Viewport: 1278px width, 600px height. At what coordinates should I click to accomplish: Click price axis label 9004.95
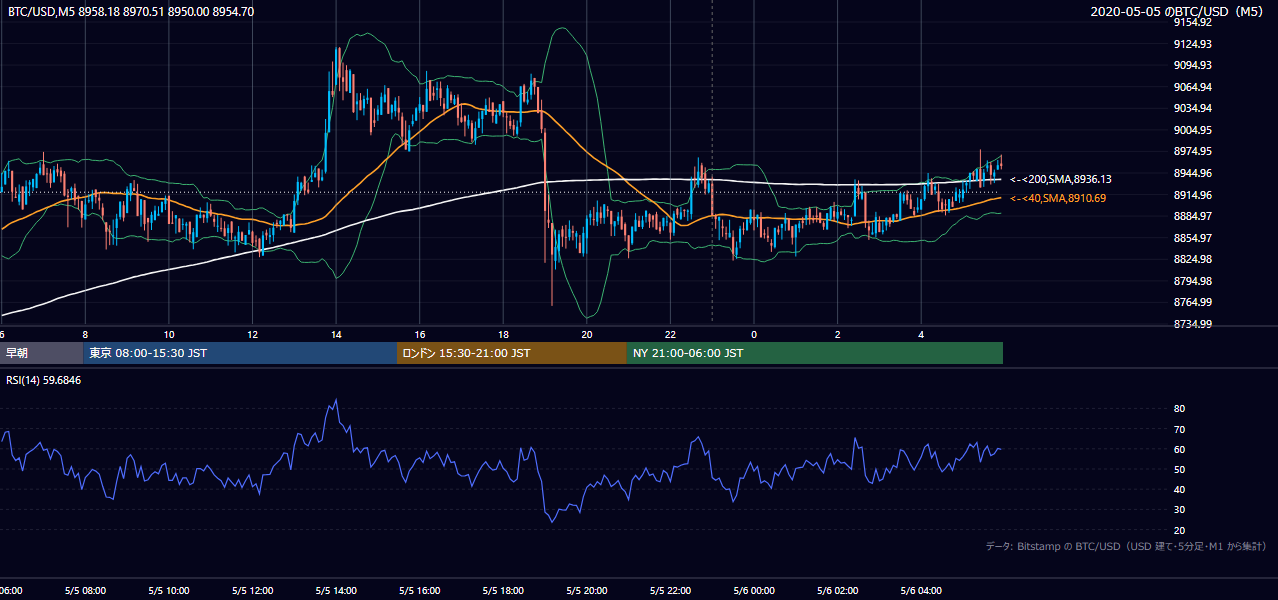click(1193, 130)
